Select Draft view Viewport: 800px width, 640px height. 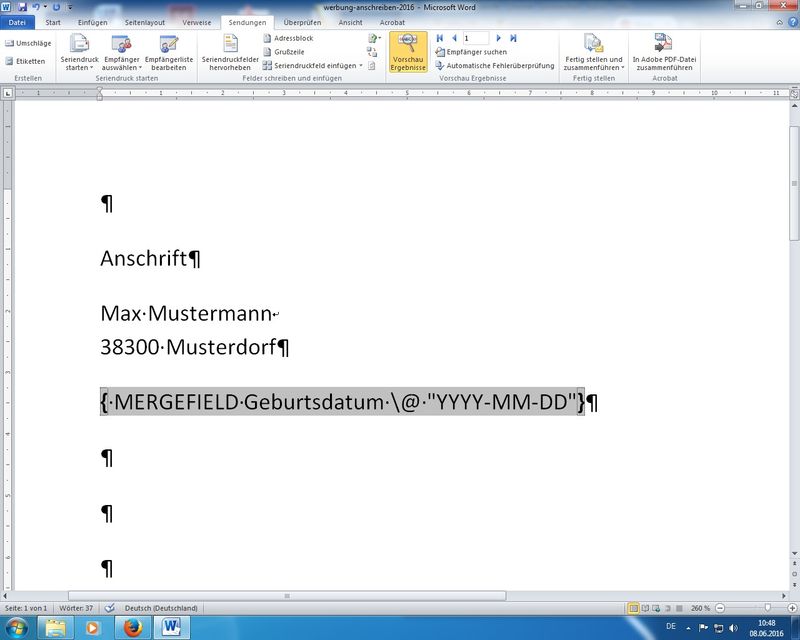click(679, 608)
